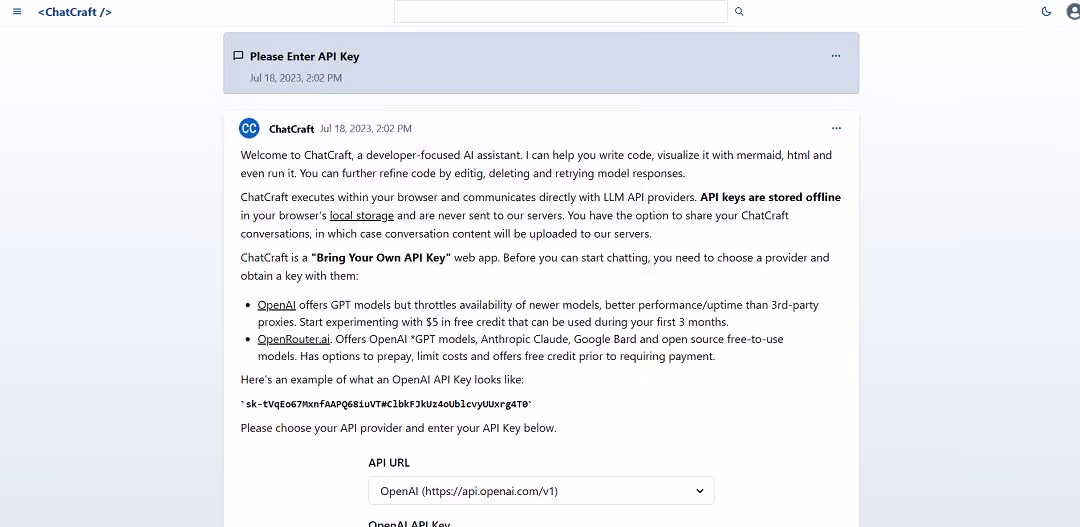Toggle dark mode moon icon
The height and width of the screenshot is (527, 1080).
[1046, 12]
